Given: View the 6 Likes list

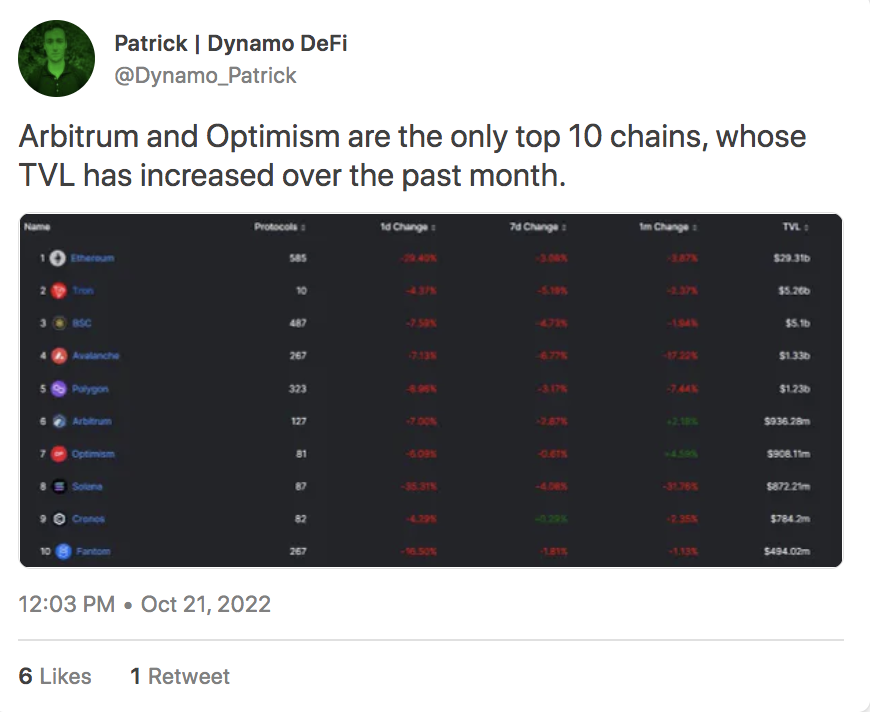Looking at the screenshot, I should (55, 677).
